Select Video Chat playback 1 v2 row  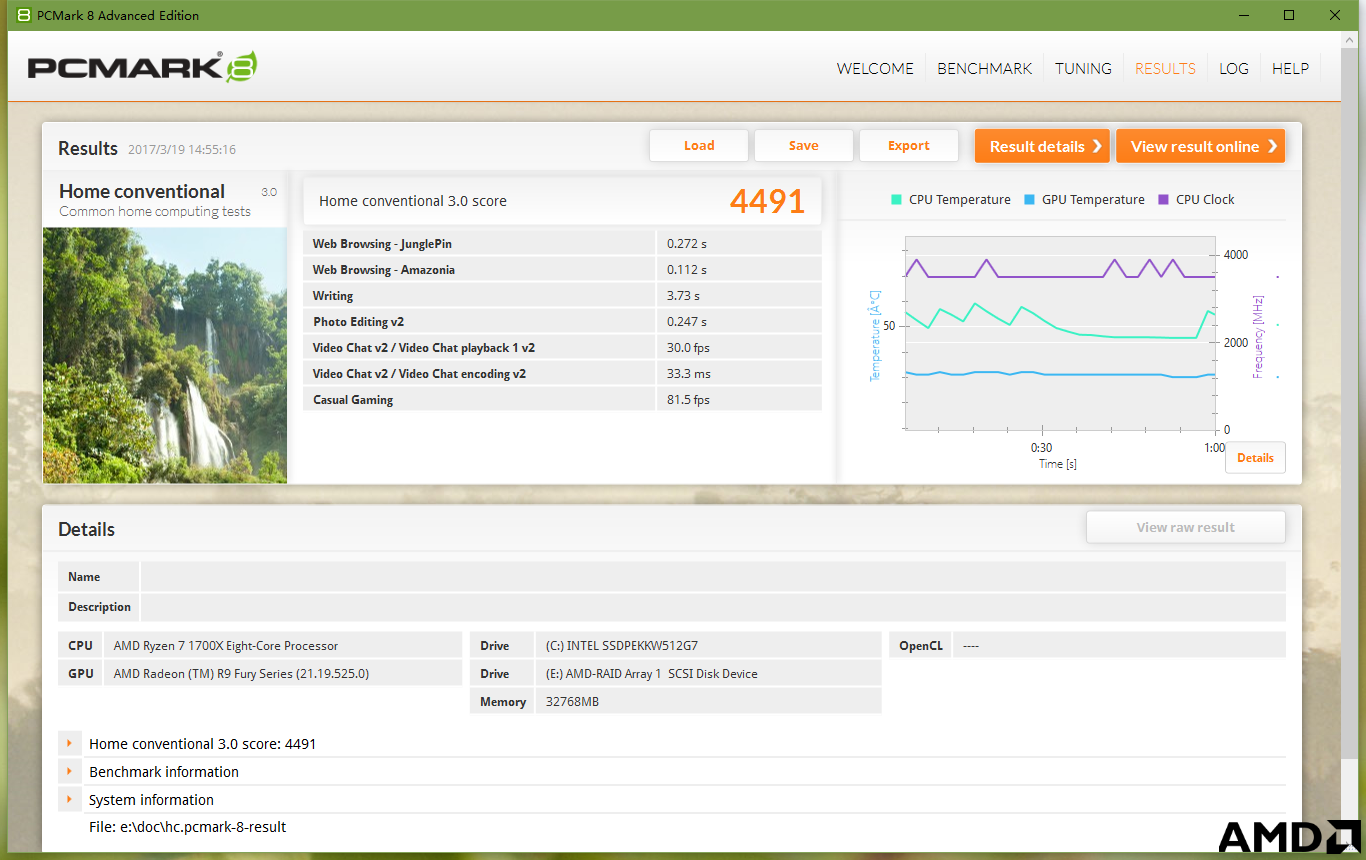562,348
